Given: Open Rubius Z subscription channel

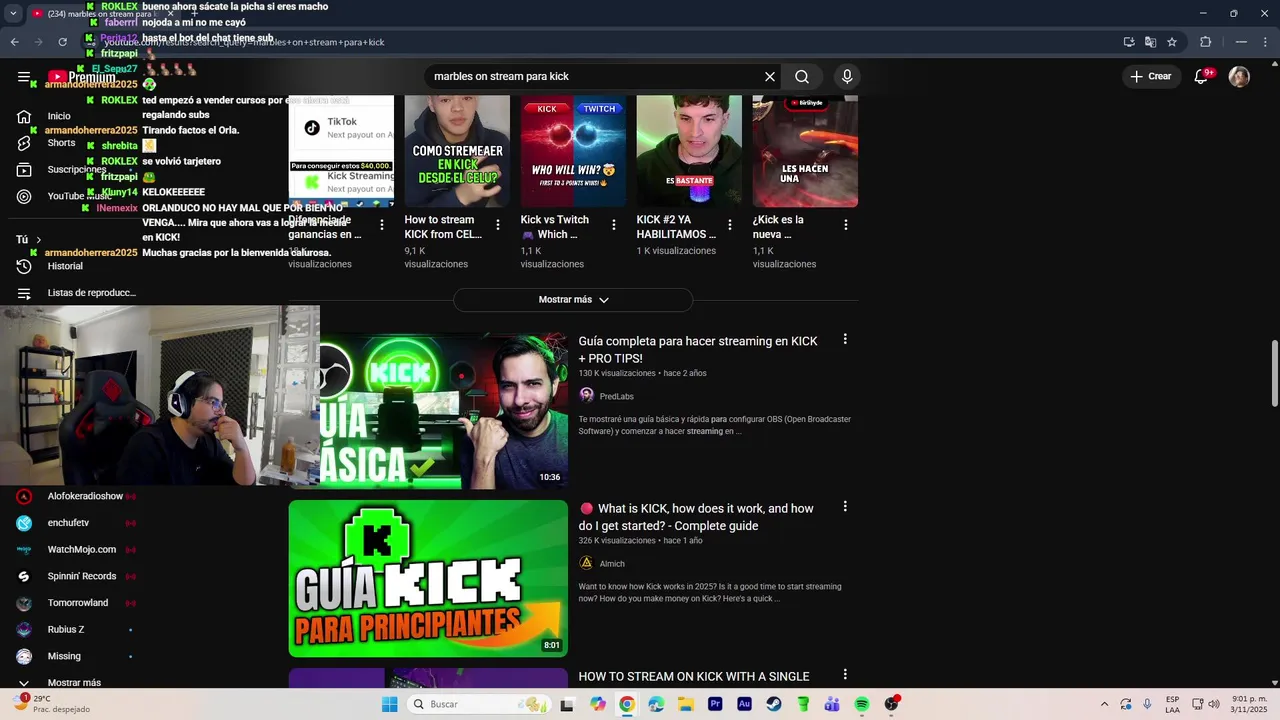Looking at the screenshot, I should (x=66, y=629).
